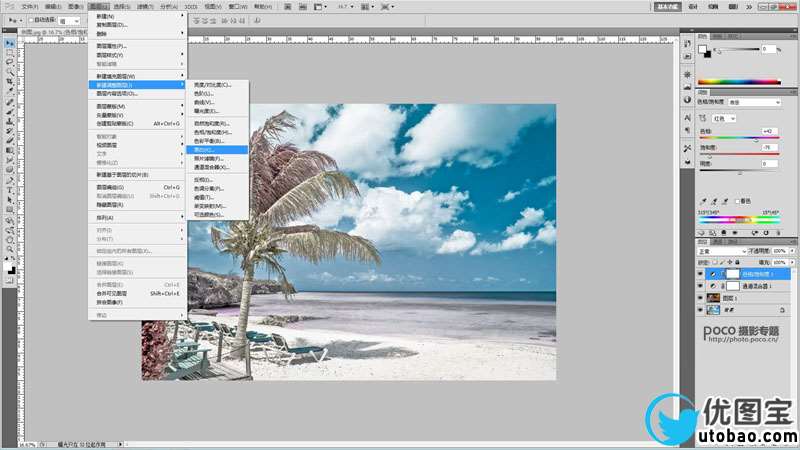The height and width of the screenshot is (450, 800).
Task: Open the History panel icon in dock
Action: (688, 44)
